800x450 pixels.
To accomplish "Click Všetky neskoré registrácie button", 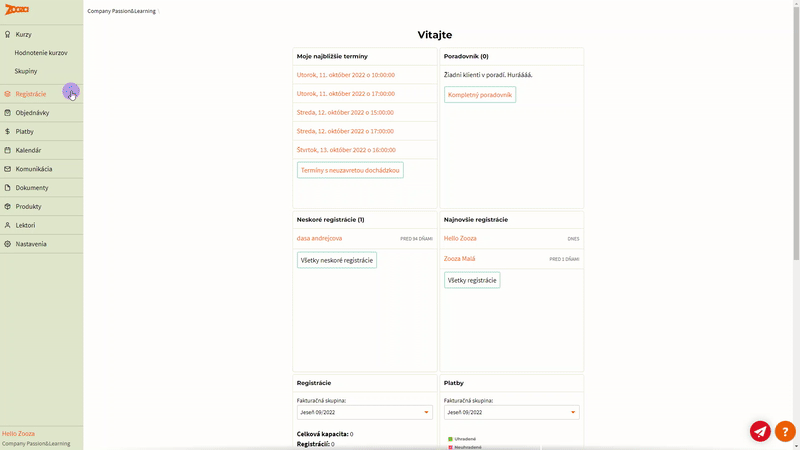I will (x=337, y=260).
